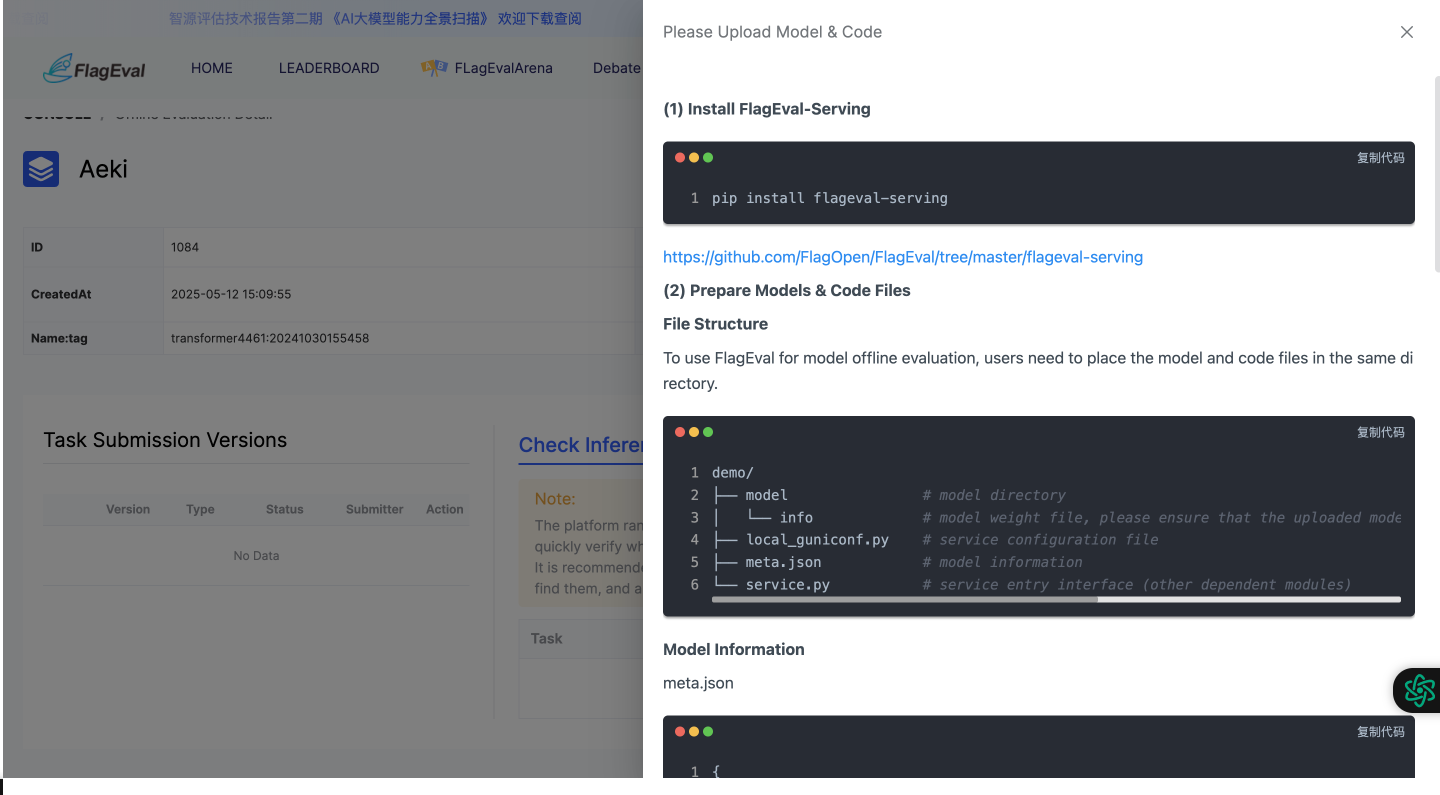Open the LEADERBOARD menu item
Viewport: 1440px width, 795px height.
pyautogui.click(x=329, y=68)
